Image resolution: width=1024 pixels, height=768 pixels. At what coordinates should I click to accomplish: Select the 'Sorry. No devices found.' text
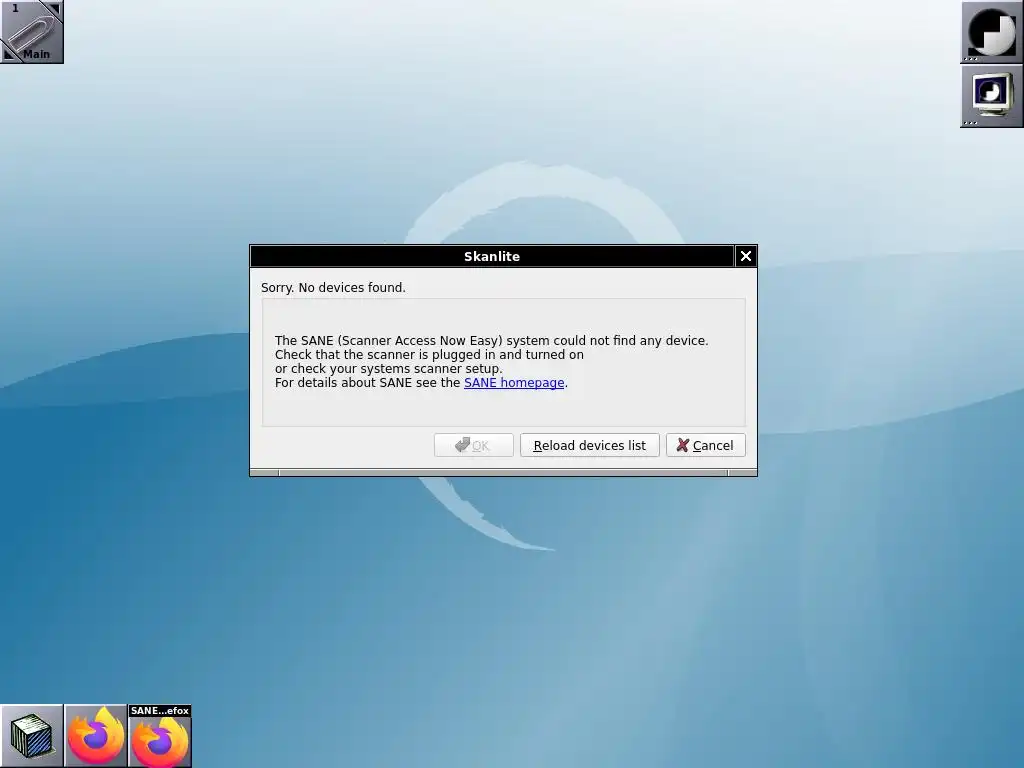click(x=333, y=287)
